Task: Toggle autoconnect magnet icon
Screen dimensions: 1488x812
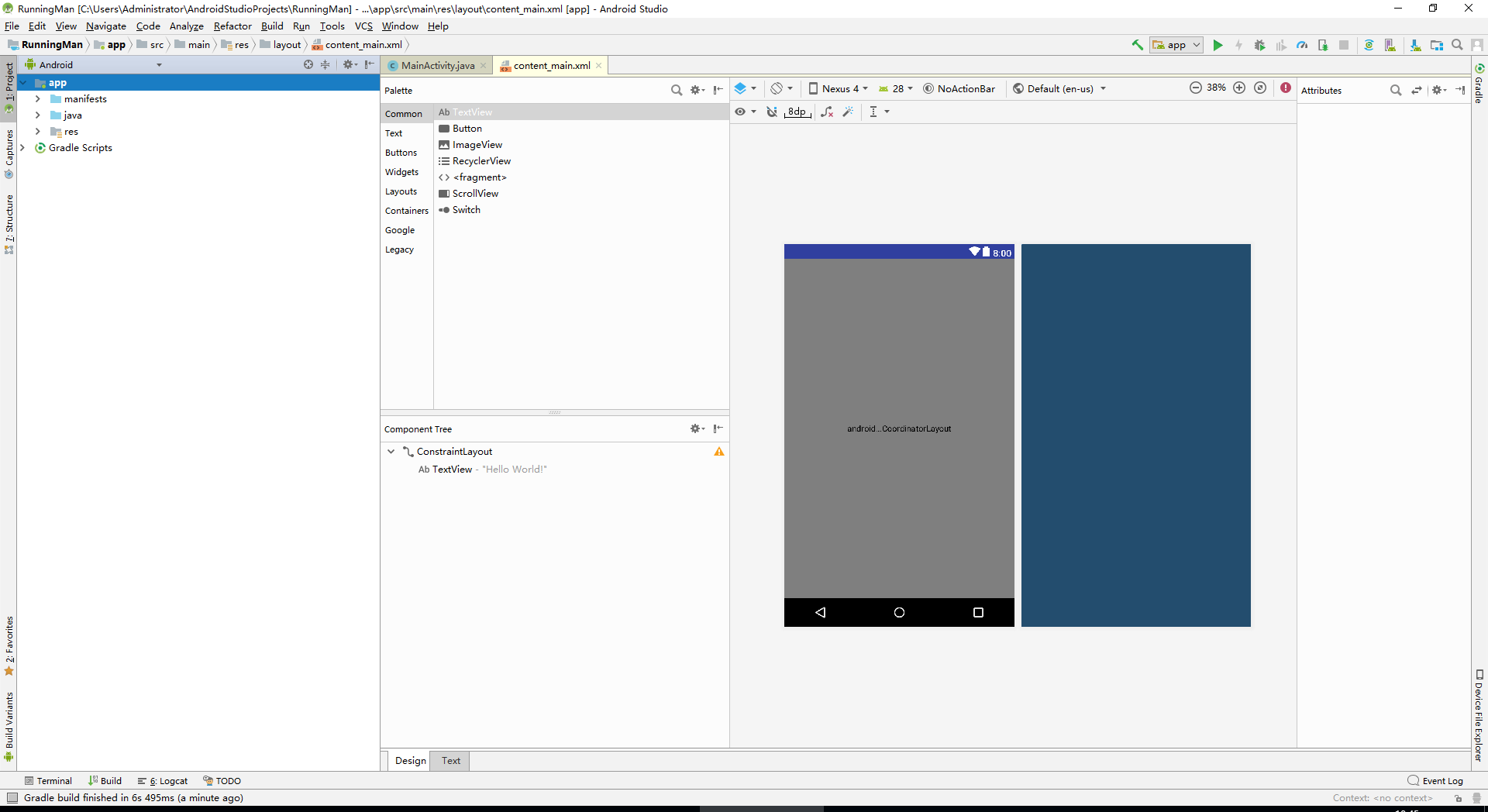Action: pyautogui.click(x=772, y=112)
